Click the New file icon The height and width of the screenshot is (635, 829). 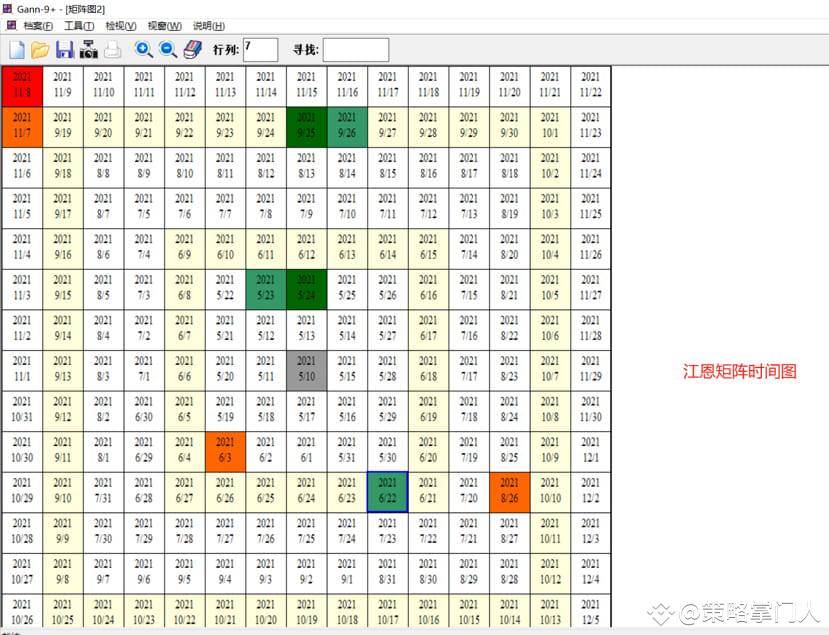(x=17, y=50)
